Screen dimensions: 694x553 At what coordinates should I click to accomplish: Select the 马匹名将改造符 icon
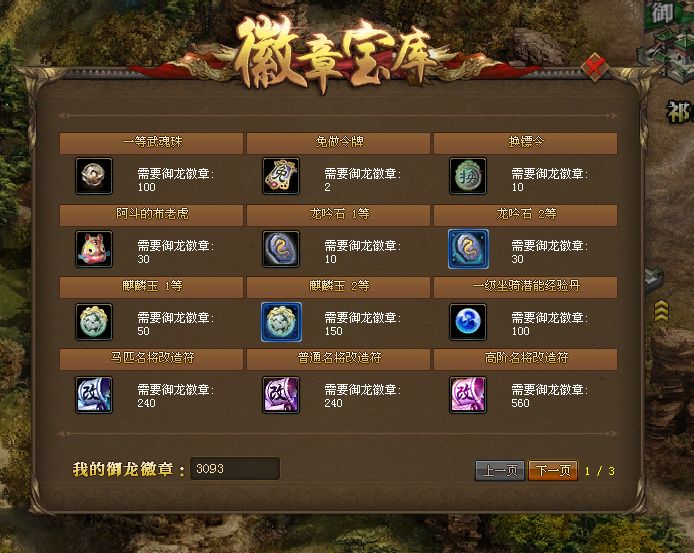pos(94,395)
